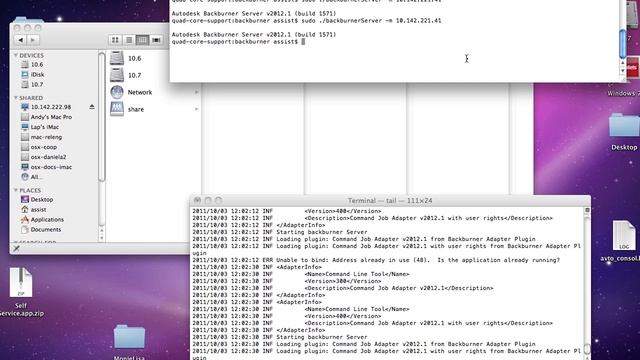Image resolution: width=640 pixels, height=360 pixels.
Task: Click the Finder action icon at bottom-left
Action: click(x=16, y=248)
